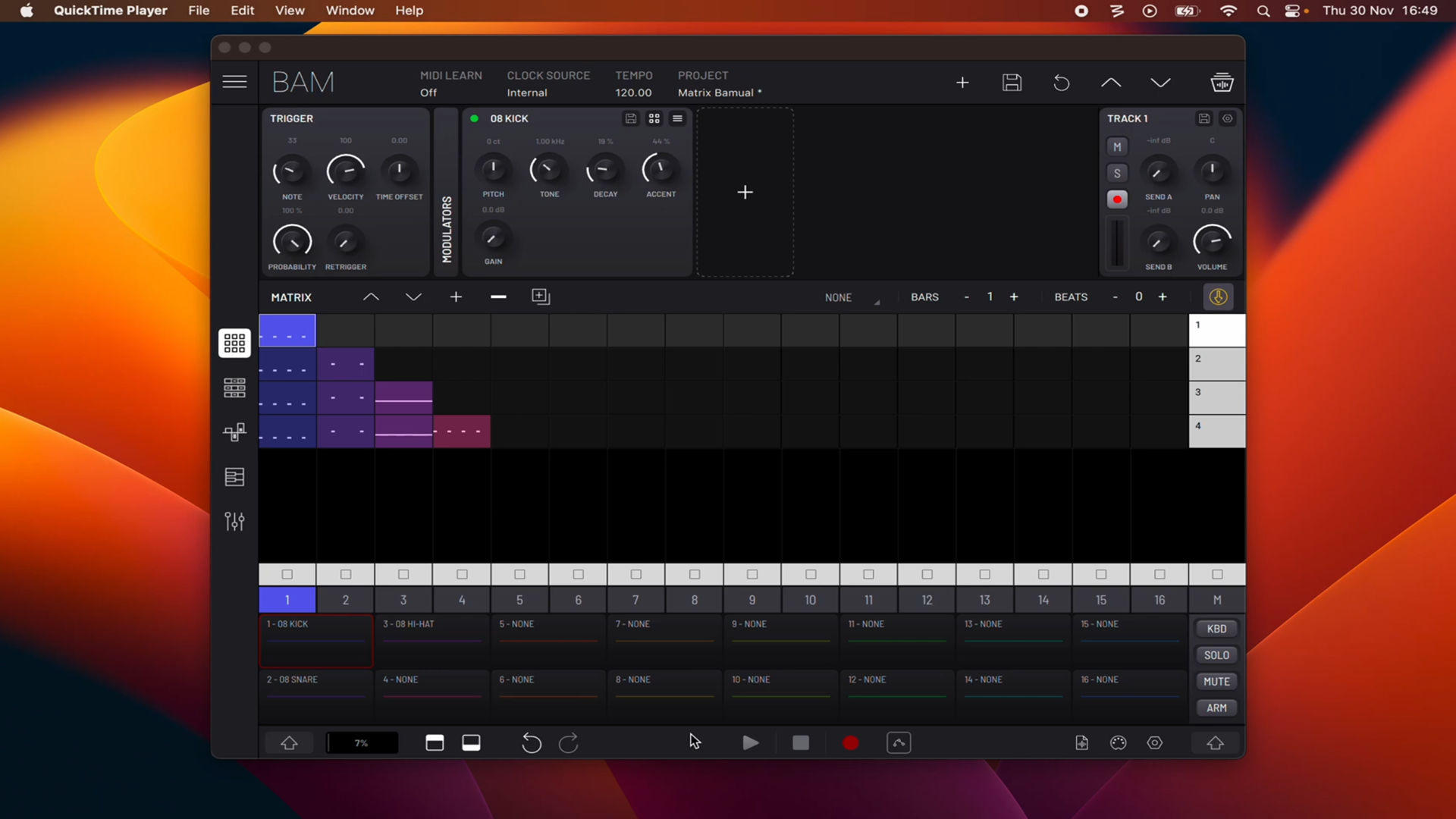Enable Solo on Track 1

pyautogui.click(x=1117, y=173)
